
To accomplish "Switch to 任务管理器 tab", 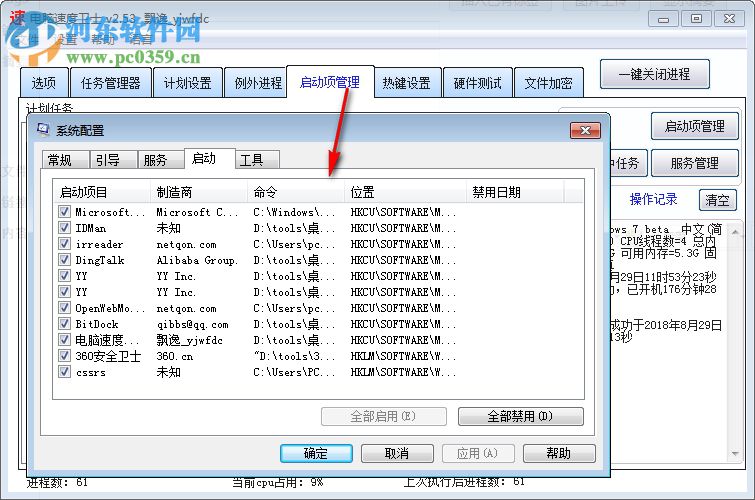I will coord(111,83).
